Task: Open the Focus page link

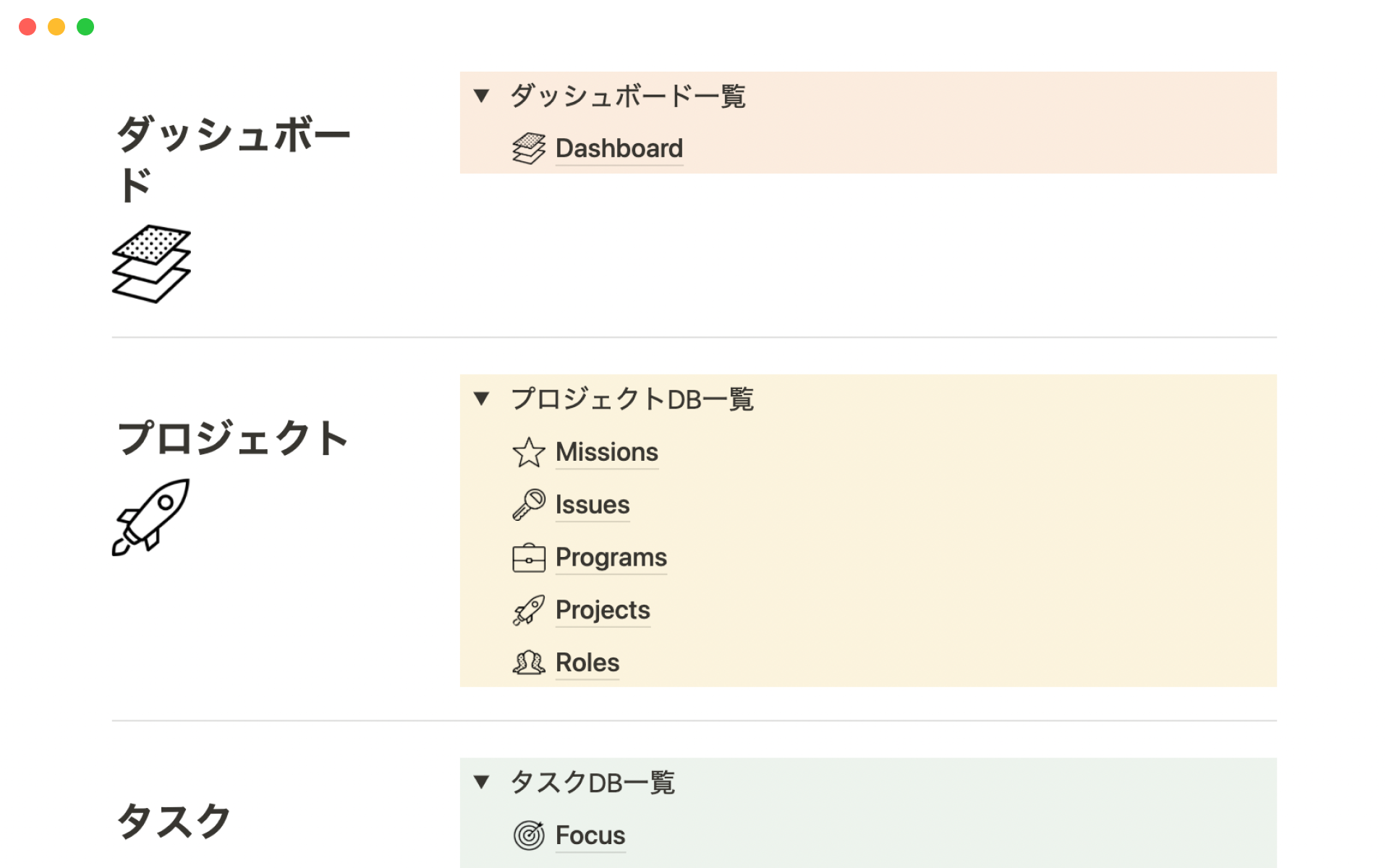Action: click(x=590, y=835)
